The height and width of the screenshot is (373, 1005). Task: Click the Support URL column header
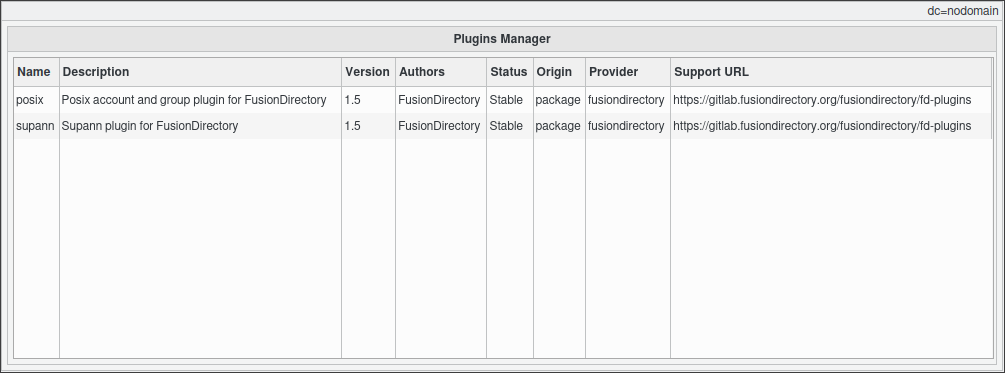pyautogui.click(x=831, y=72)
